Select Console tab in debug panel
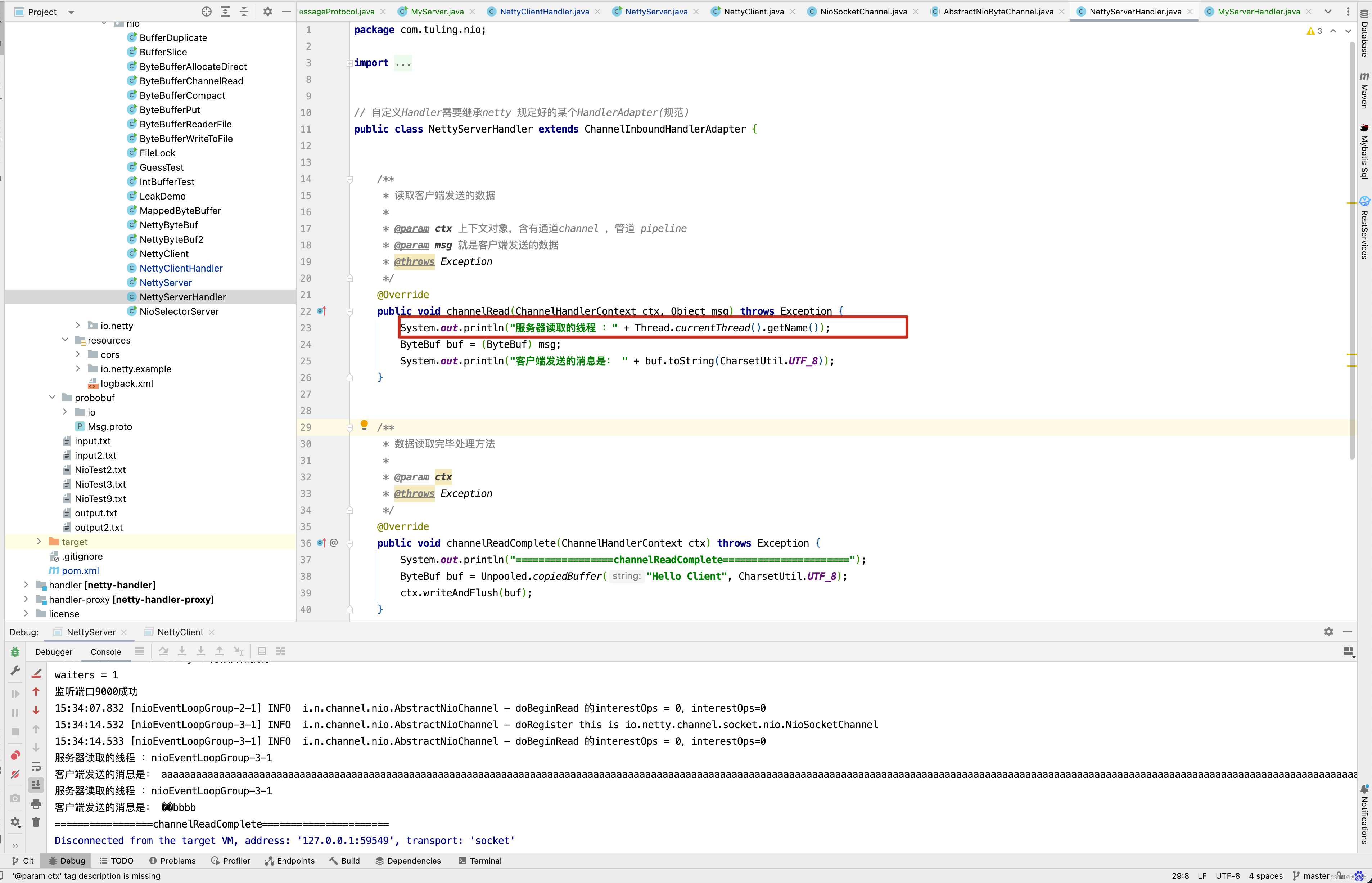The width and height of the screenshot is (1372, 883). 105,651
